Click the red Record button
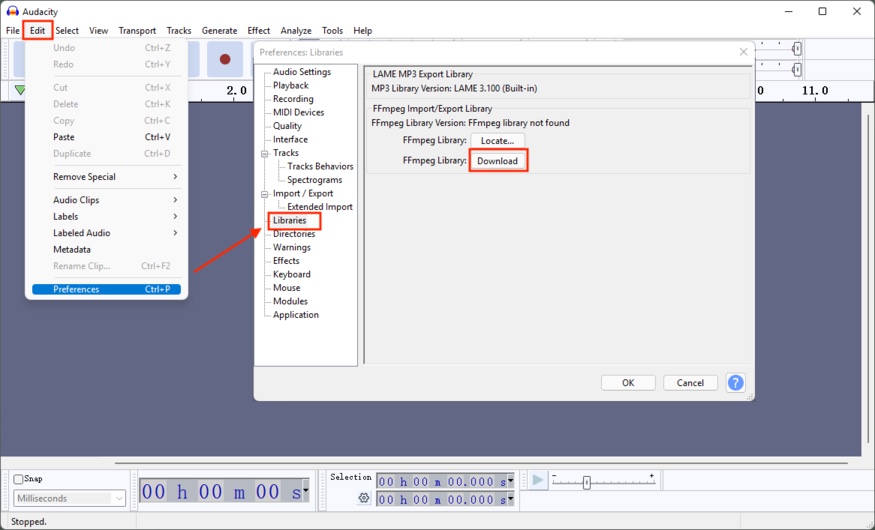This screenshot has height=530, width=875. point(225,59)
